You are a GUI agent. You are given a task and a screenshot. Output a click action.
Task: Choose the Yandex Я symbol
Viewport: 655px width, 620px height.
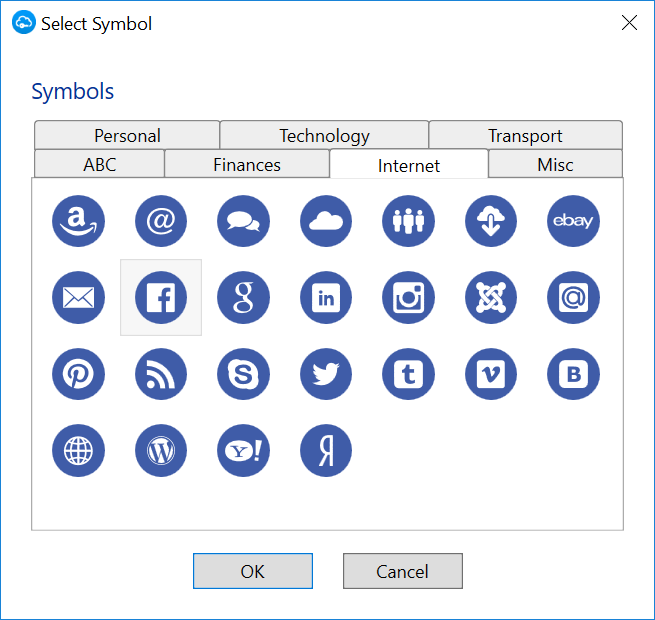326,450
